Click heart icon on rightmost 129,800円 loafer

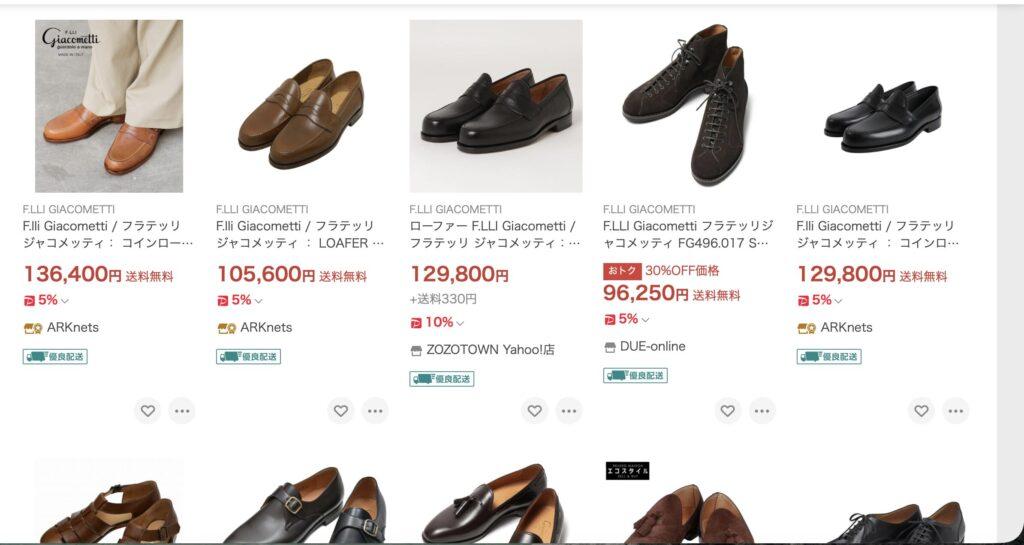tap(922, 410)
